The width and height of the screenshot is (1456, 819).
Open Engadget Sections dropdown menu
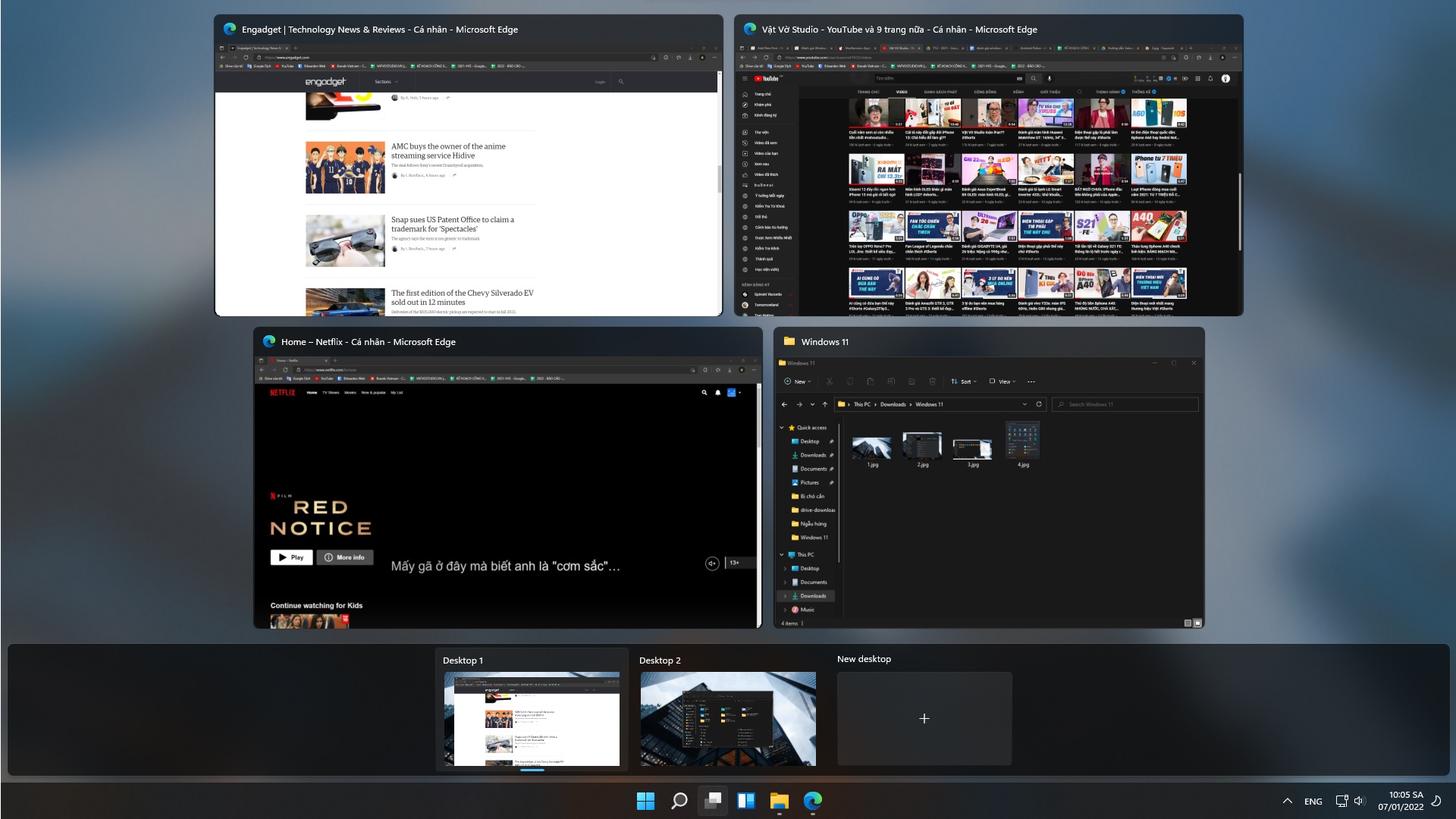[x=386, y=82]
